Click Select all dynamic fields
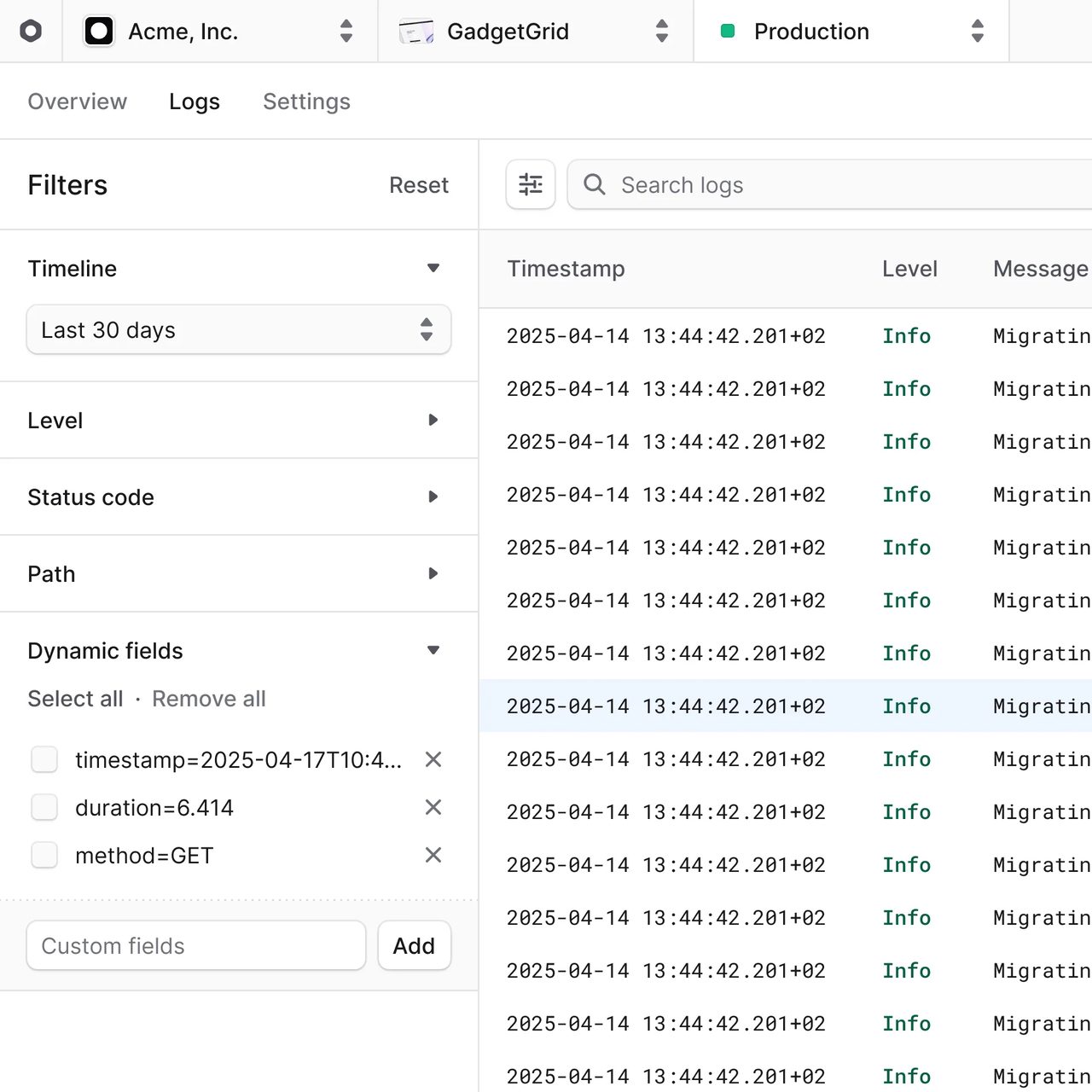 tap(75, 699)
